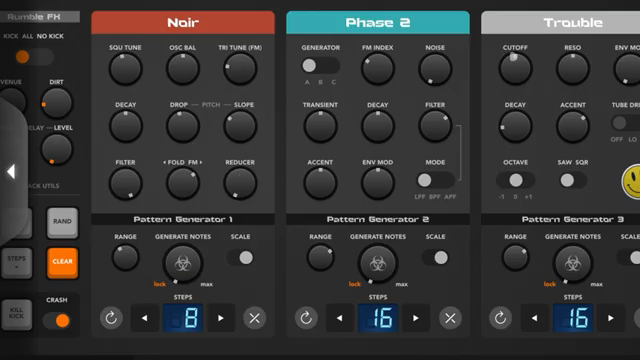Click the Phase 2 FM INDEX knob
640x360 pixels.
point(378,69)
